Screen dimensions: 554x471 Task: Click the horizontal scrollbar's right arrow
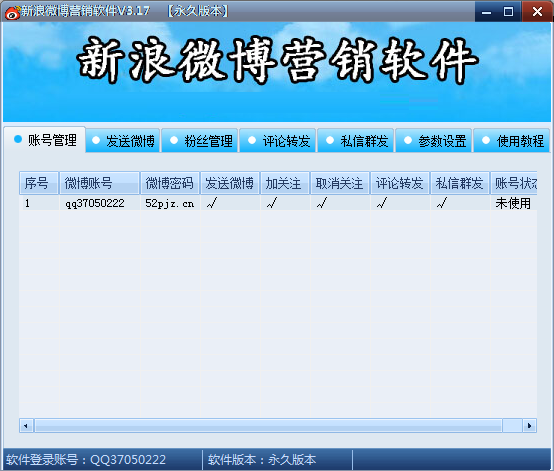529,426
